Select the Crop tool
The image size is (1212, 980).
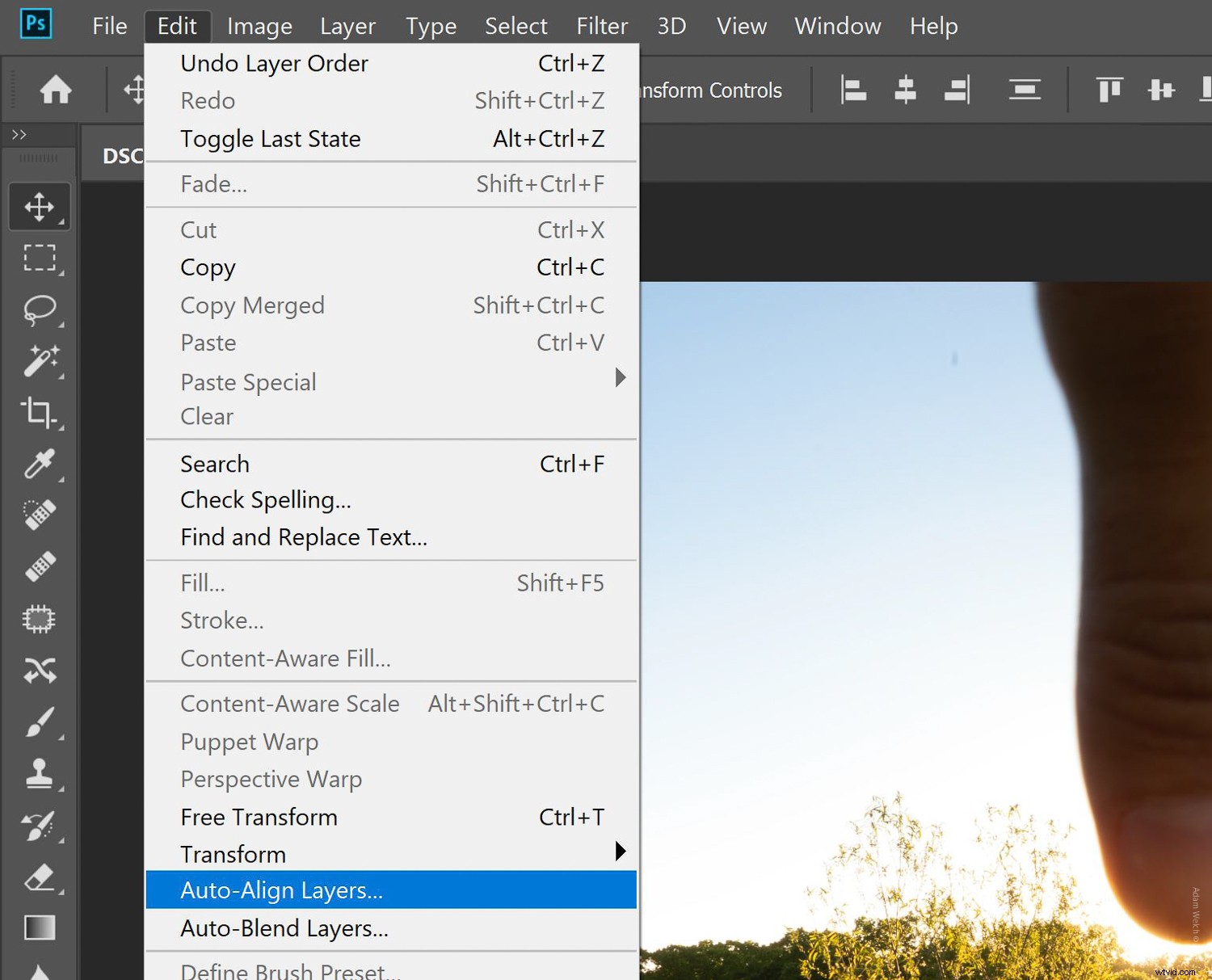(40, 414)
